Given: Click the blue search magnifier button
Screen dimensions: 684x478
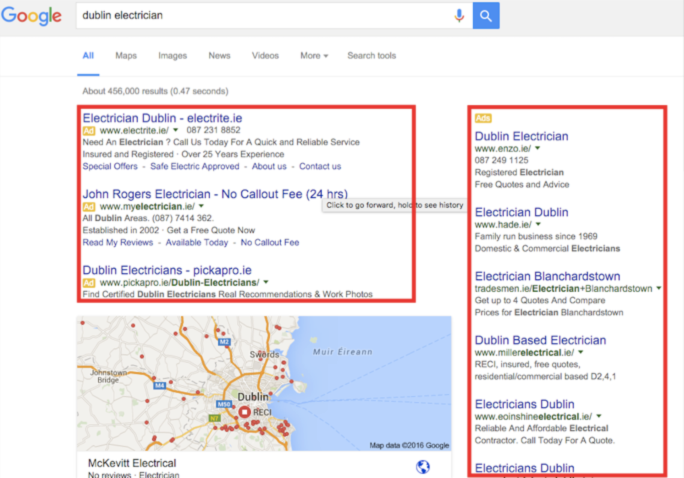Looking at the screenshot, I should tap(486, 16).
